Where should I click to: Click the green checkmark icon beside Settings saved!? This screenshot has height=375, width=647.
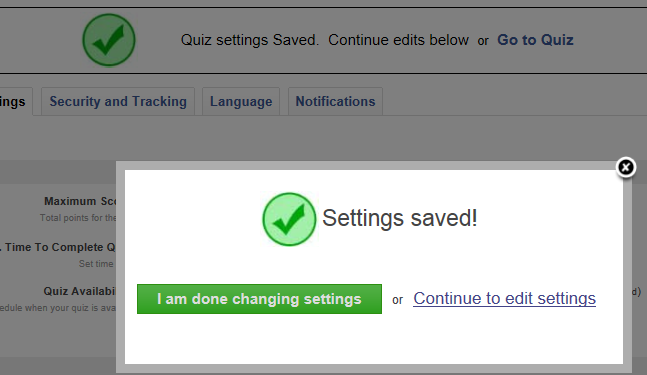(289, 219)
